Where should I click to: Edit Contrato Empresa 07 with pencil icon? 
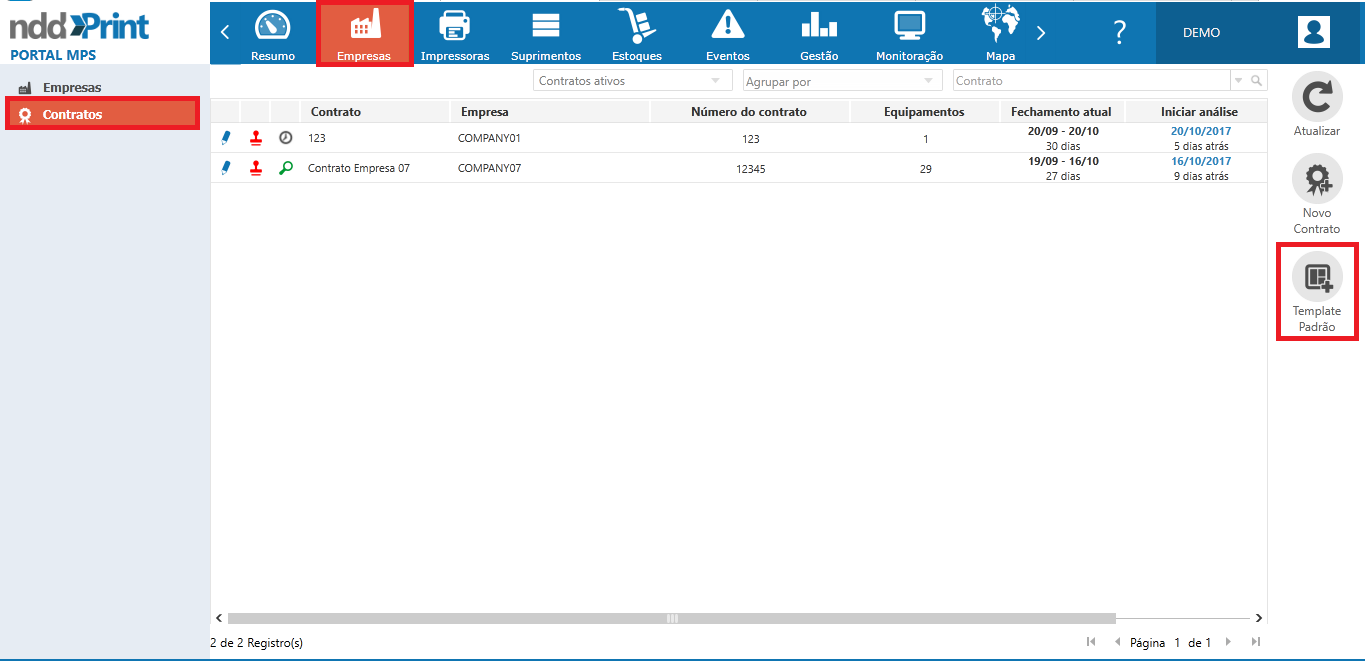(226, 168)
